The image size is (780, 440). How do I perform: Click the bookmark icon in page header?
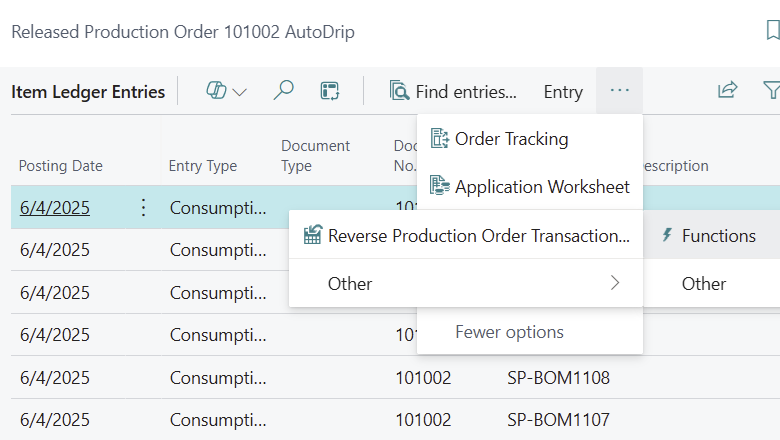tap(772, 31)
